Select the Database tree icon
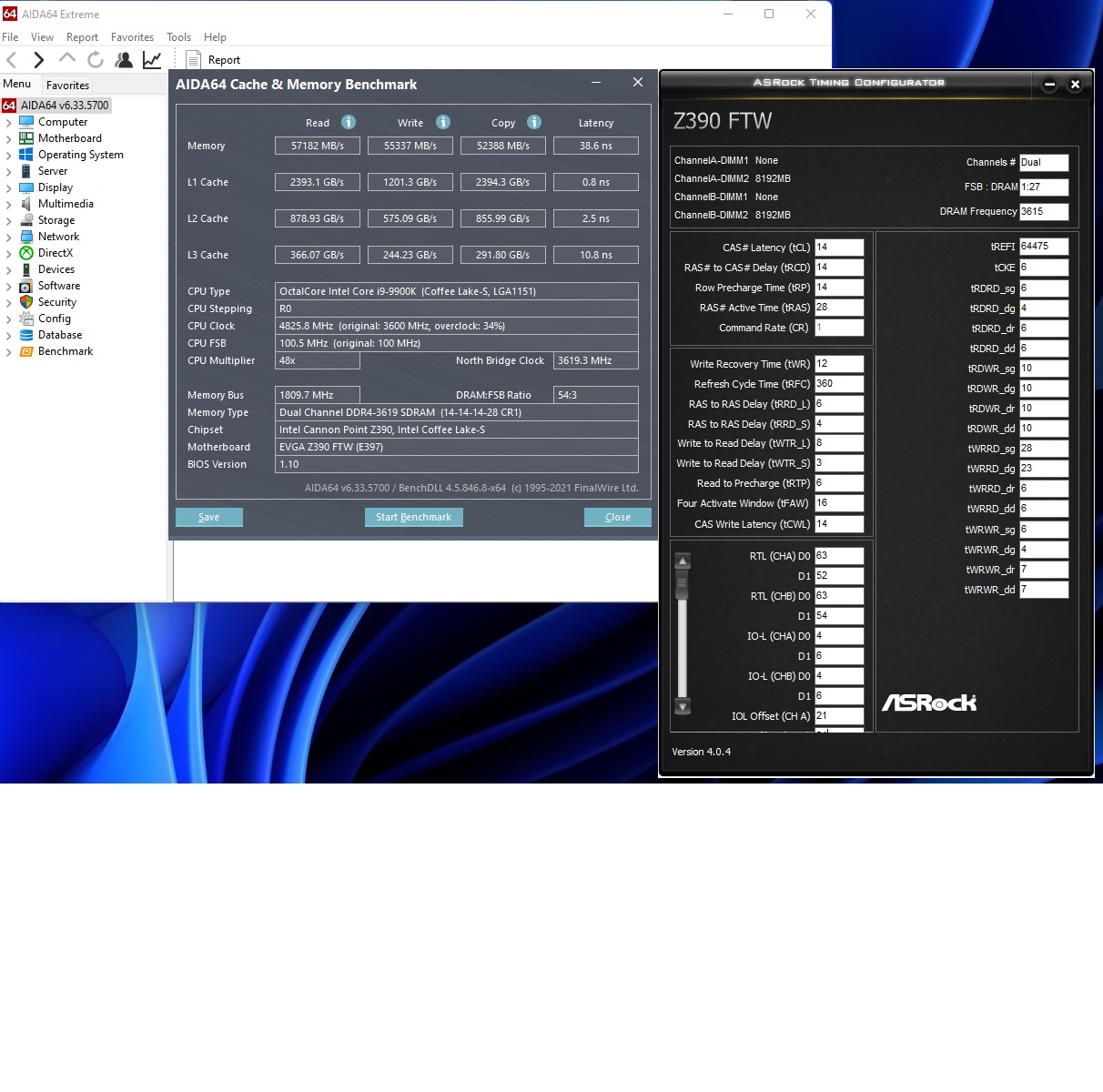The image size is (1103, 1092). 26,335
